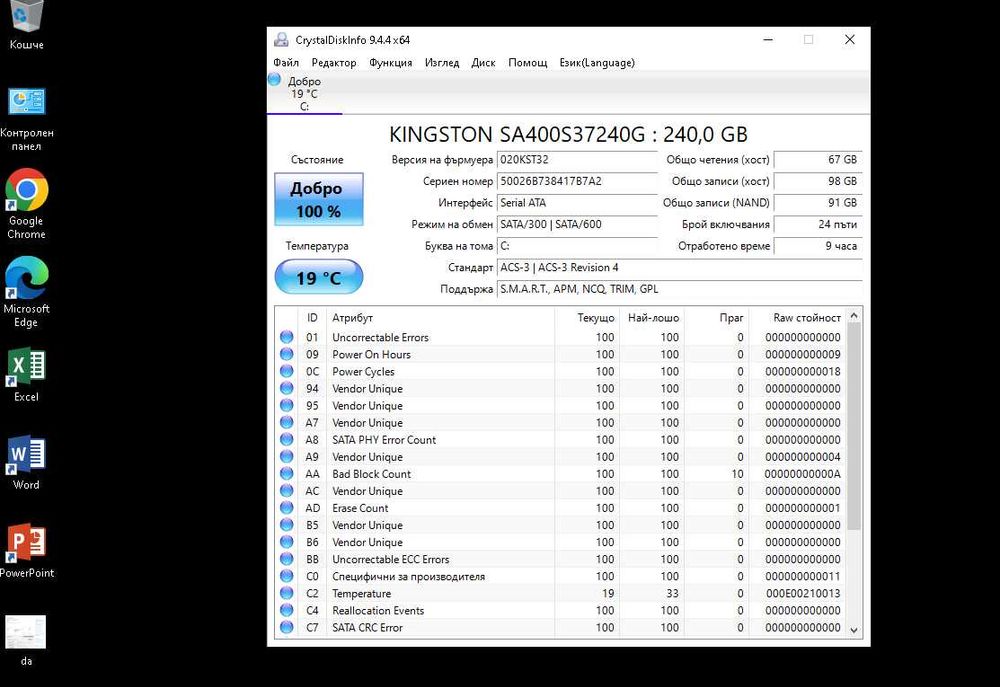This screenshot has width=1000, height=687.
Task: Click the Raw стойност column header
Action: tap(797, 318)
